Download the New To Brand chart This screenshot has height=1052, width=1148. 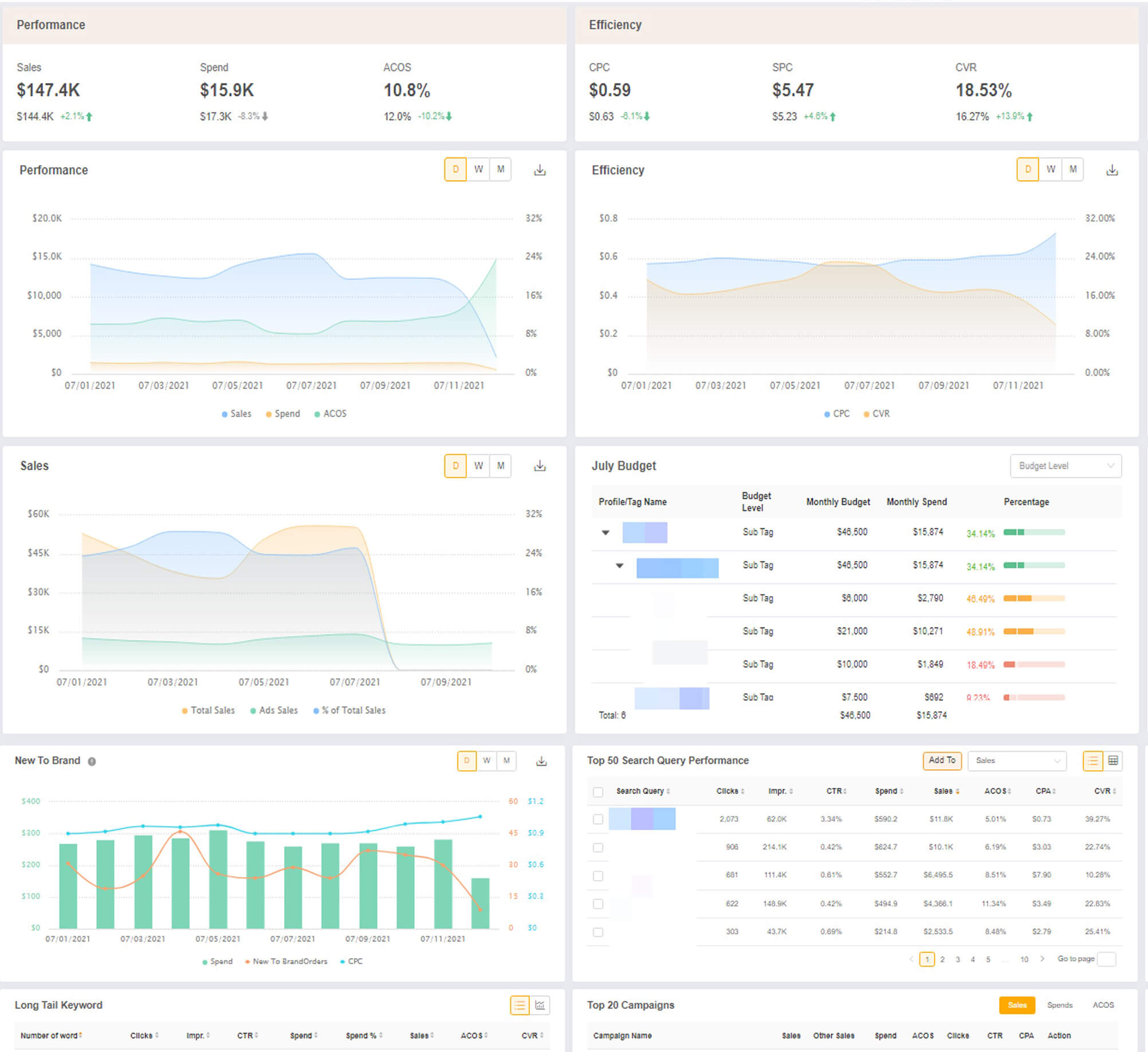(x=541, y=761)
